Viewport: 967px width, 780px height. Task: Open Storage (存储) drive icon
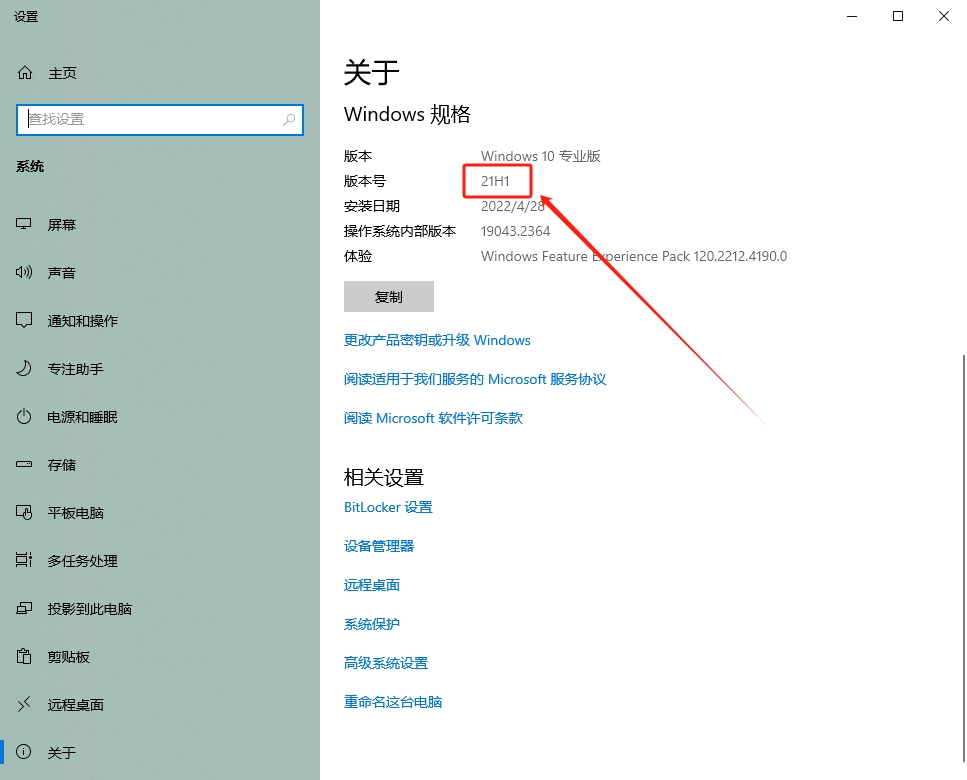pyautogui.click(x=25, y=465)
